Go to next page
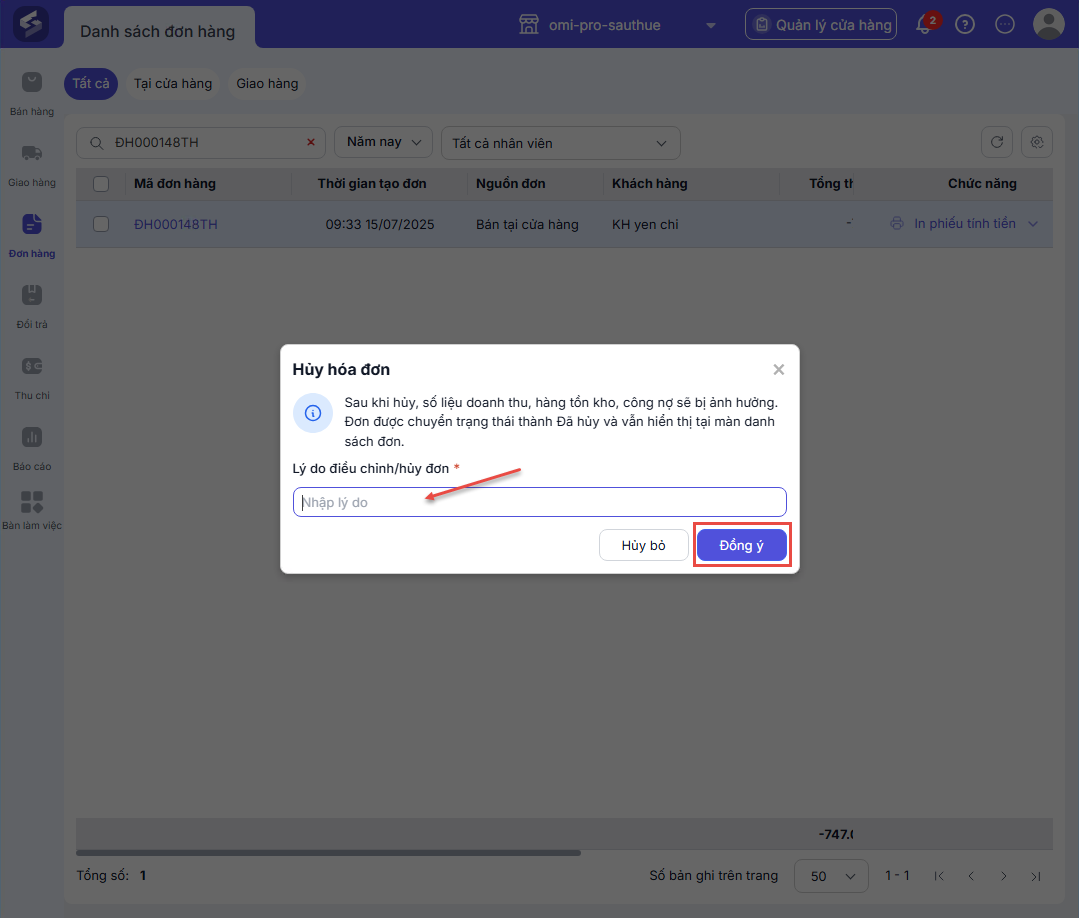 (1003, 876)
